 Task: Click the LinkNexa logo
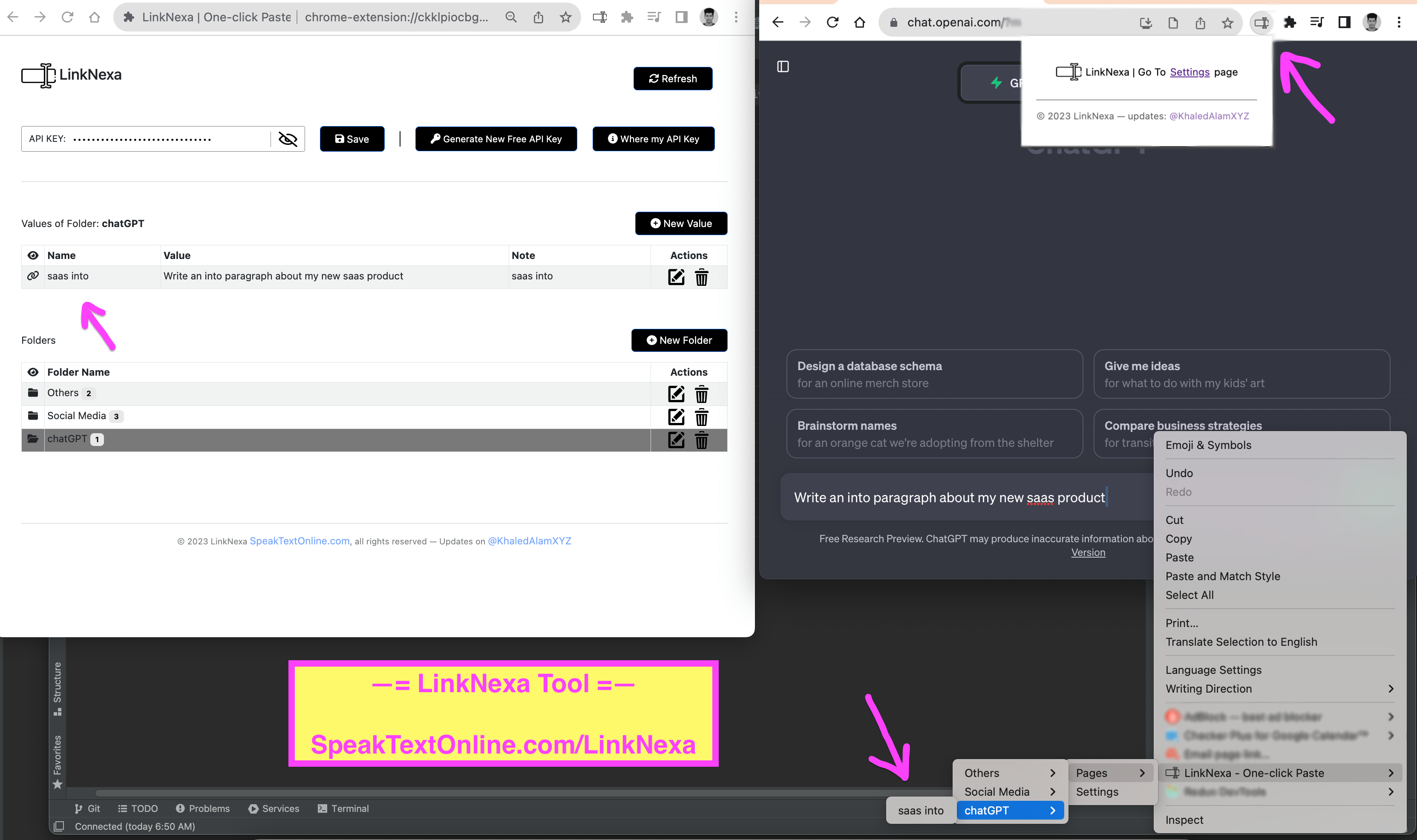(x=71, y=75)
